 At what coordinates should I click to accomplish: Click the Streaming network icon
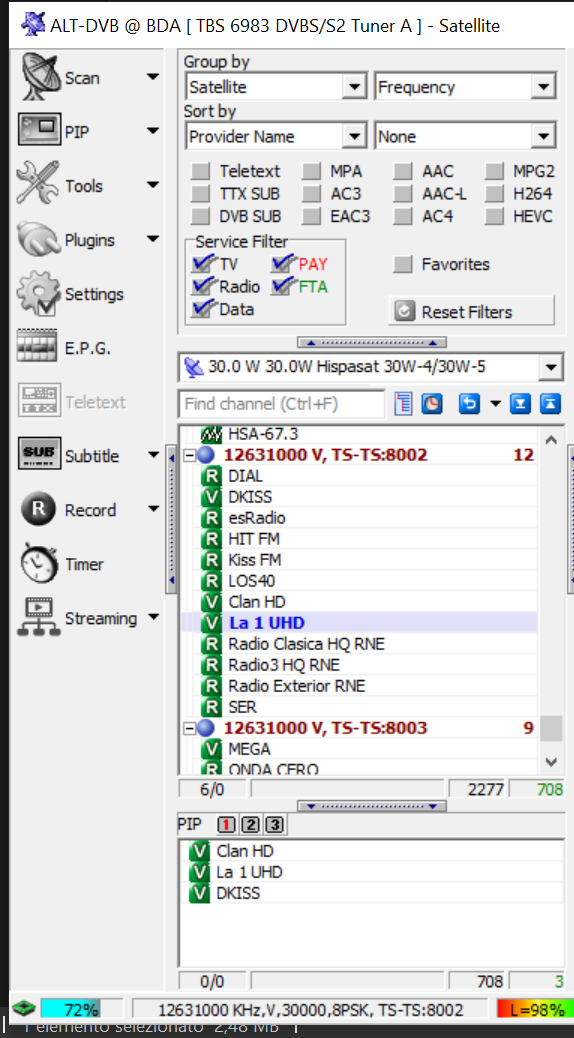pyautogui.click(x=39, y=618)
